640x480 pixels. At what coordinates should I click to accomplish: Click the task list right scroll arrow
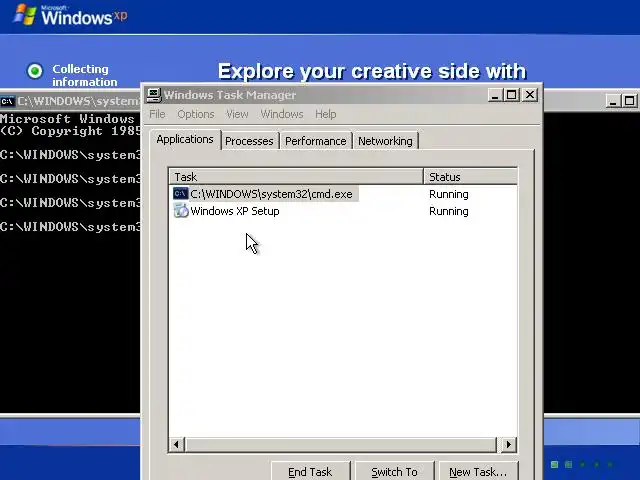pyautogui.click(x=508, y=444)
